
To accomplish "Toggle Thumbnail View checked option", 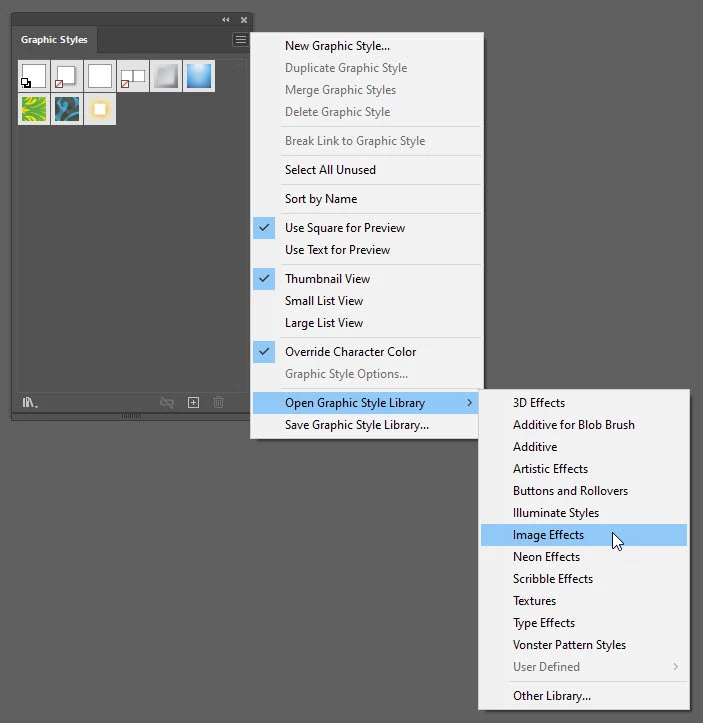I will pyautogui.click(x=367, y=279).
